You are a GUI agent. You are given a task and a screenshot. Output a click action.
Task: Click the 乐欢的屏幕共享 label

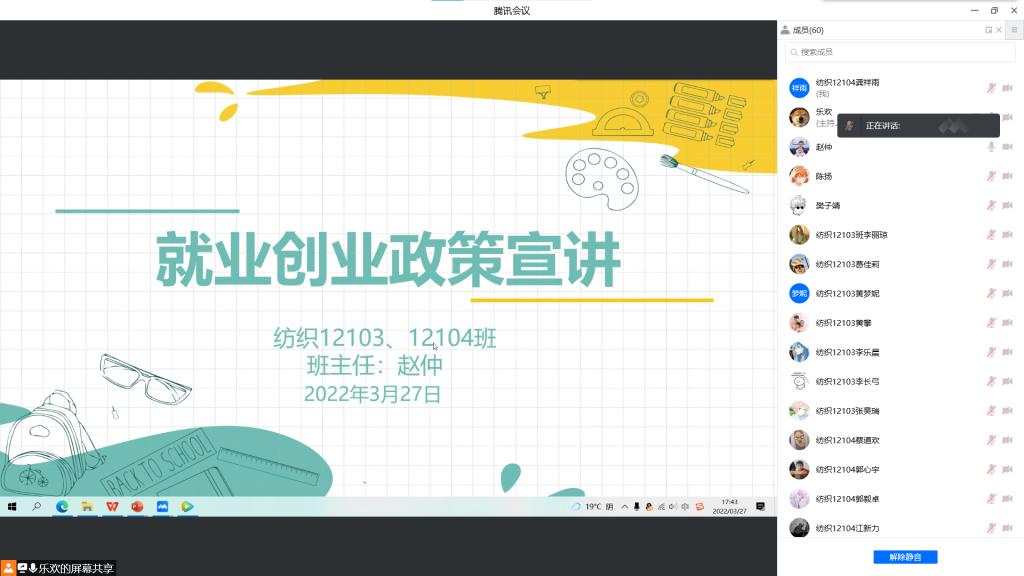click(x=76, y=568)
